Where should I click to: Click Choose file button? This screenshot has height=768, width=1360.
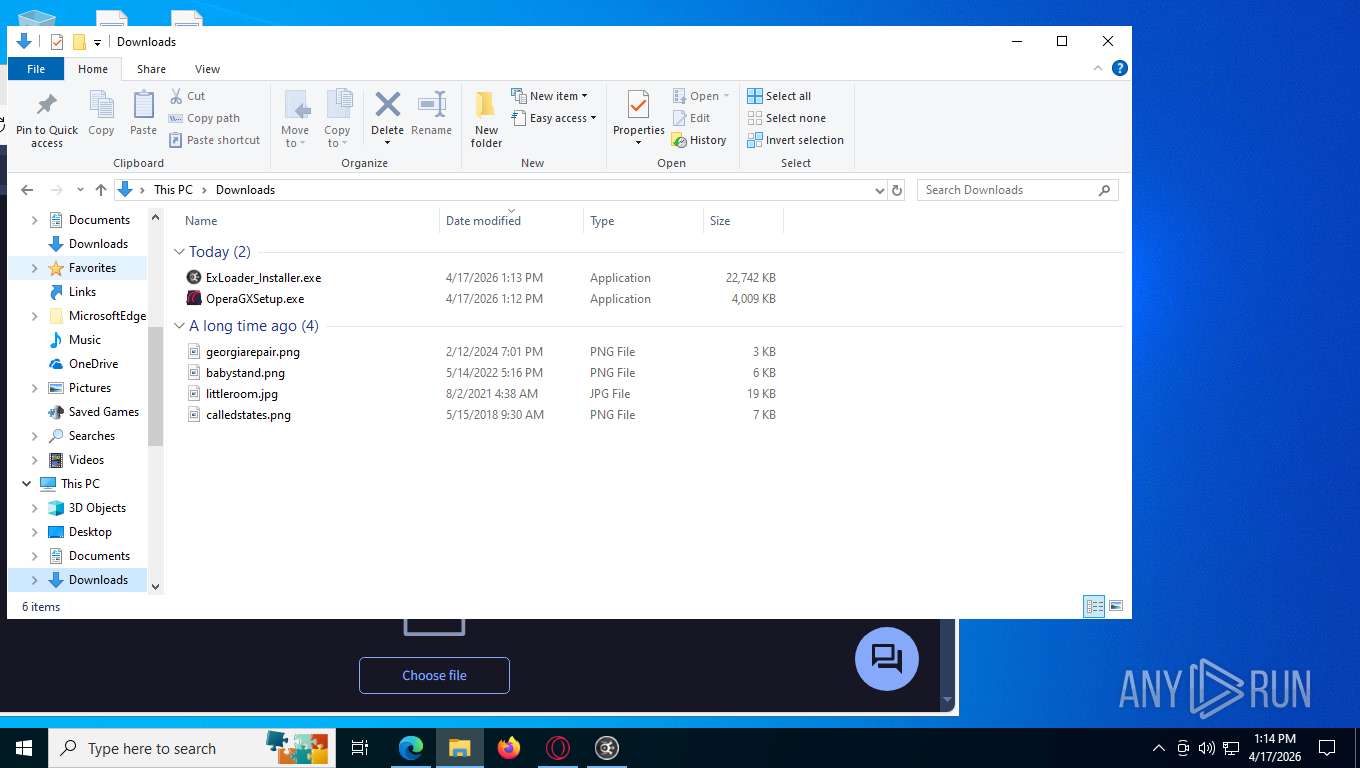click(434, 675)
